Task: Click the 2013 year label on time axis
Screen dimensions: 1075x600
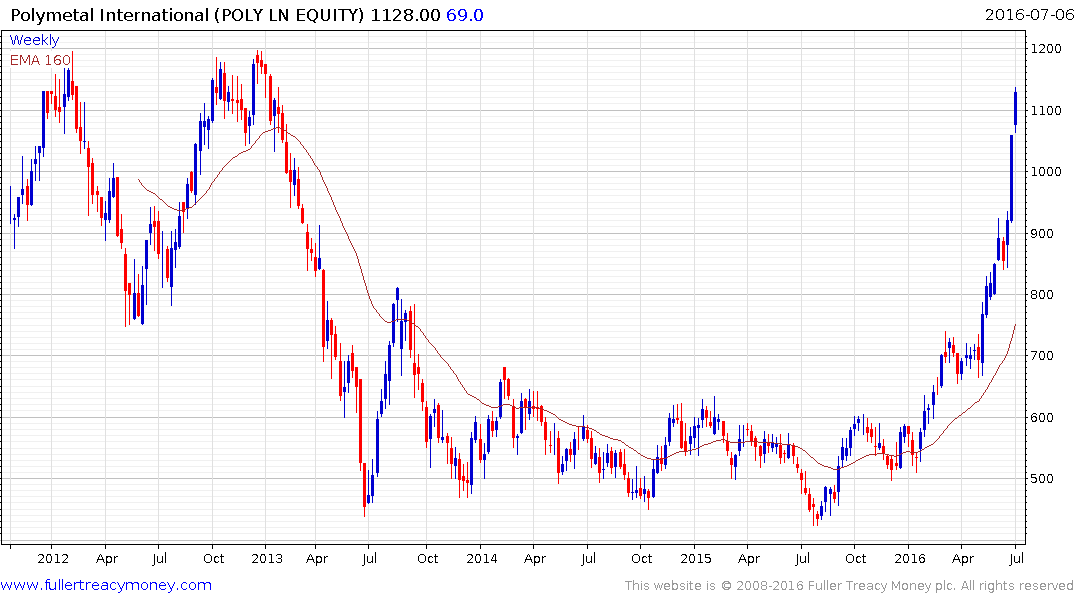Action: [x=267, y=558]
